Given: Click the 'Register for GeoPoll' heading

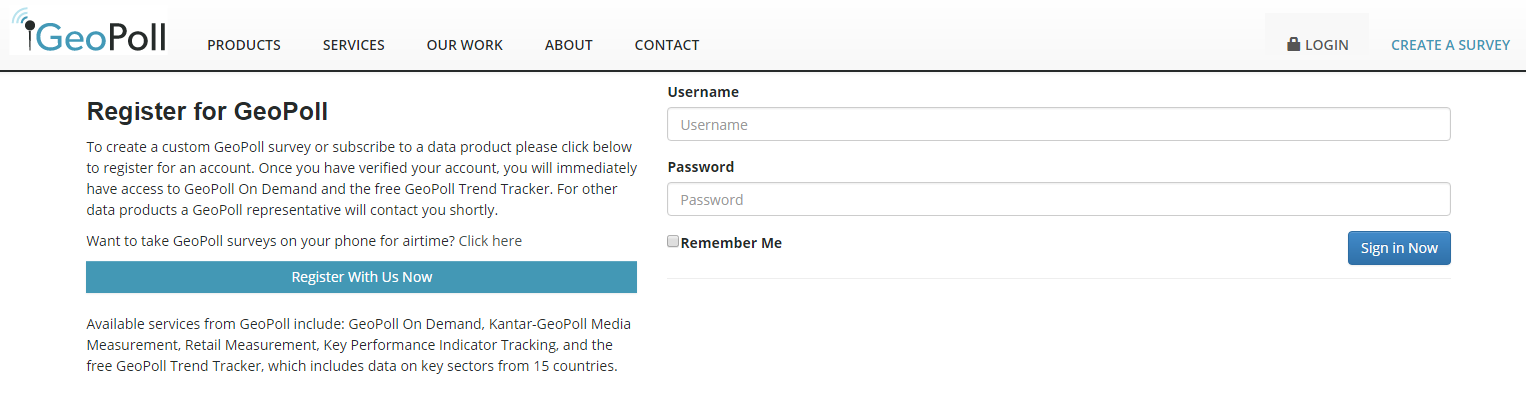Looking at the screenshot, I should (207, 111).
